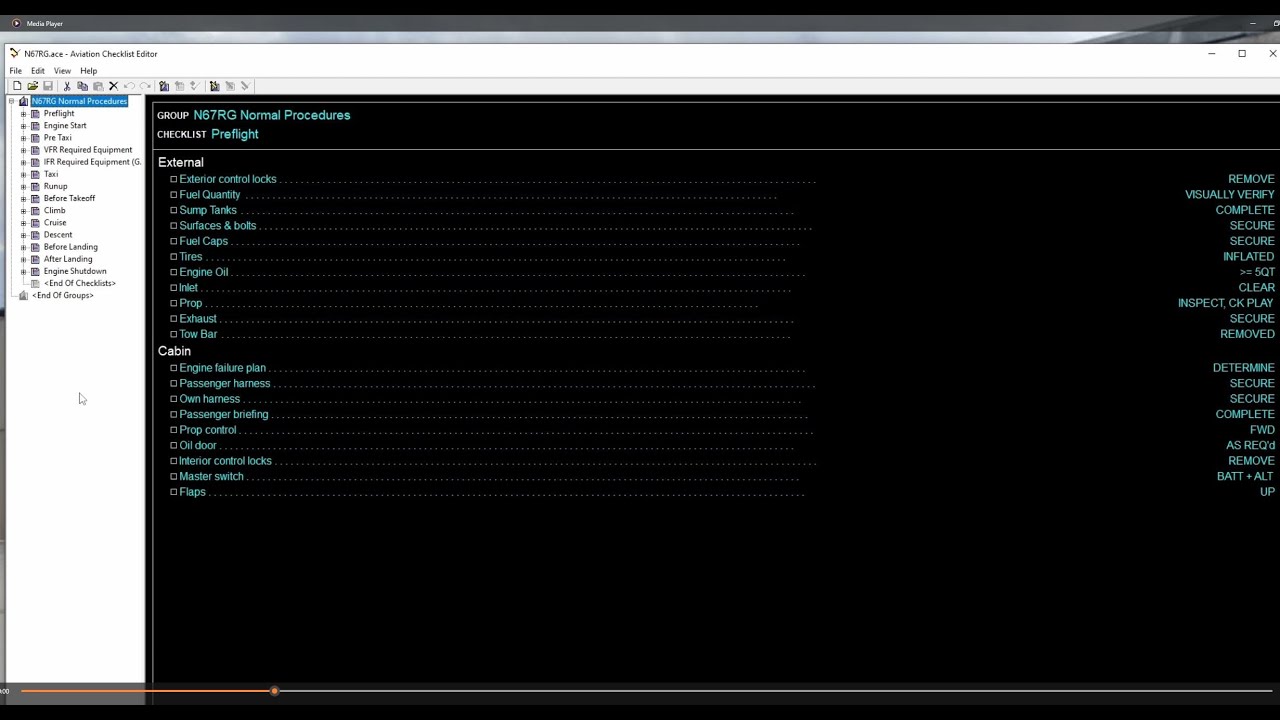The height and width of the screenshot is (720, 1280).
Task: Click the Cabin section heading
Action: coord(174,351)
